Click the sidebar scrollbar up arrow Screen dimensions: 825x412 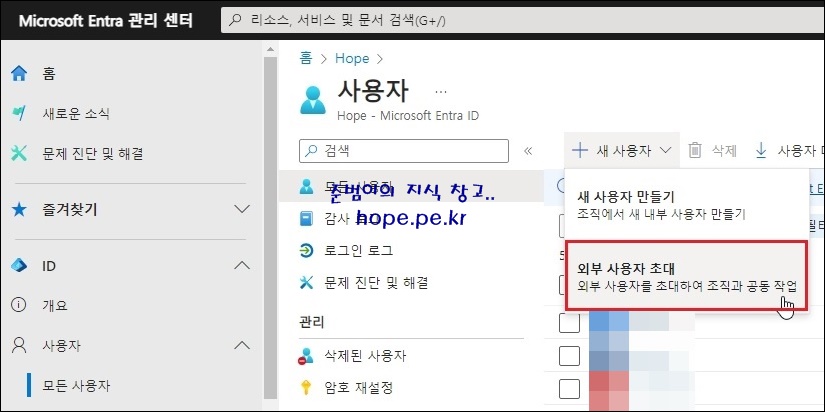tap(270, 49)
